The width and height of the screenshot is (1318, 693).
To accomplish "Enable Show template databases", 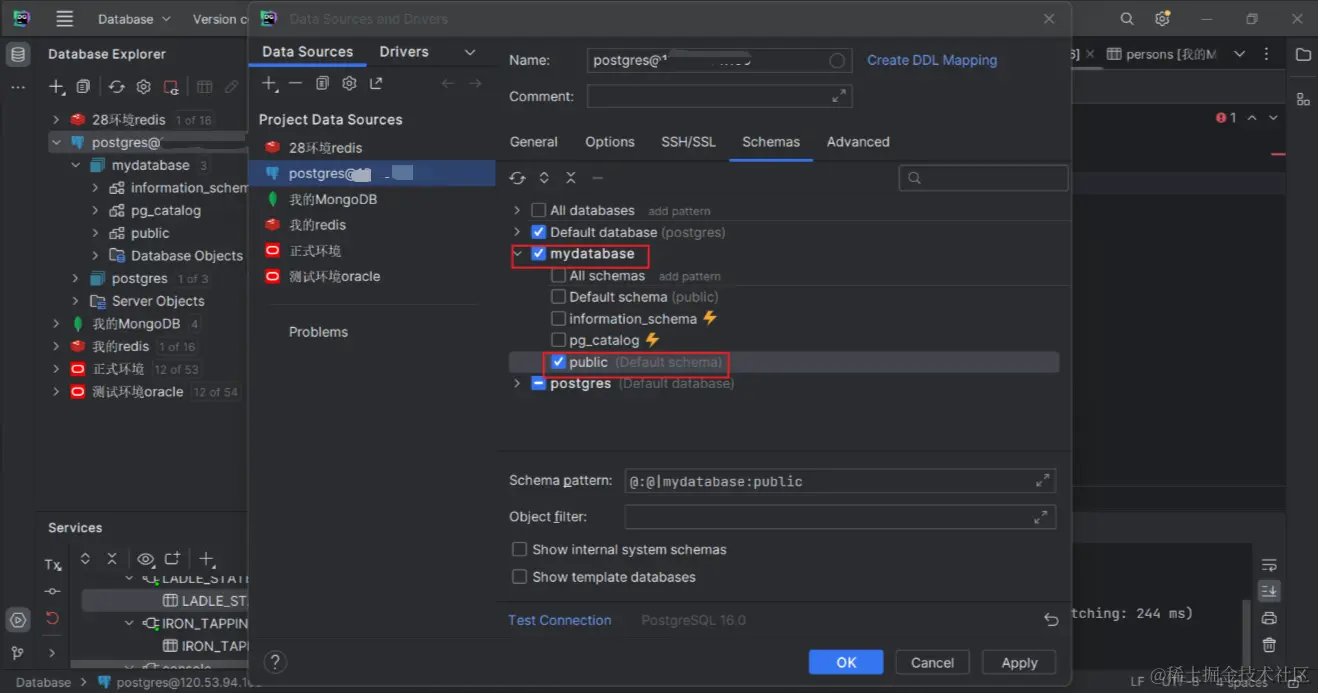I will pyautogui.click(x=519, y=577).
